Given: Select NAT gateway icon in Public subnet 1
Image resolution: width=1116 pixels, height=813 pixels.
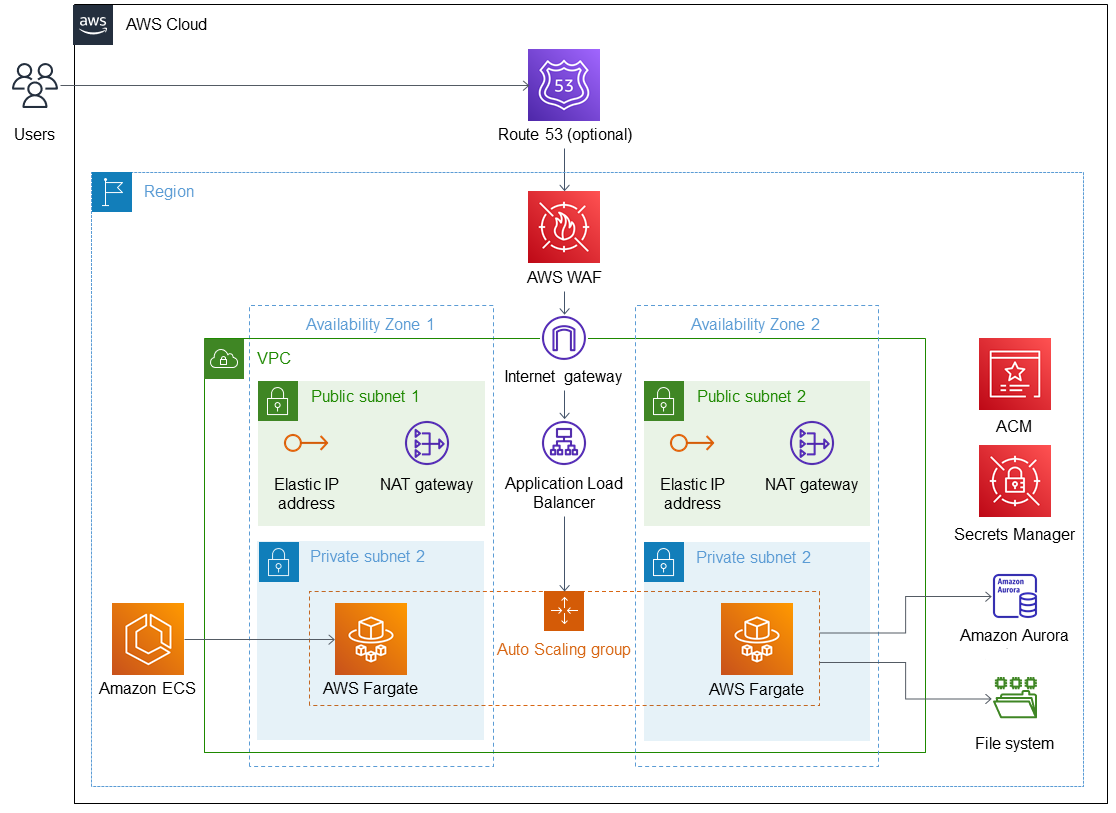Looking at the screenshot, I should point(426,444).
